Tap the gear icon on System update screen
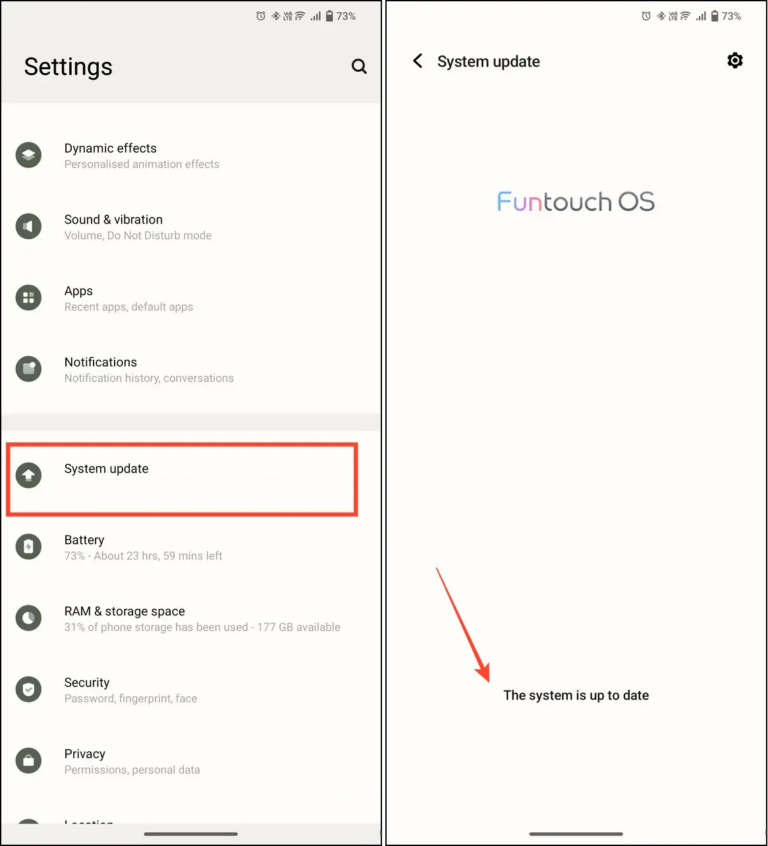The image size is (768, 846). [735, 61]
